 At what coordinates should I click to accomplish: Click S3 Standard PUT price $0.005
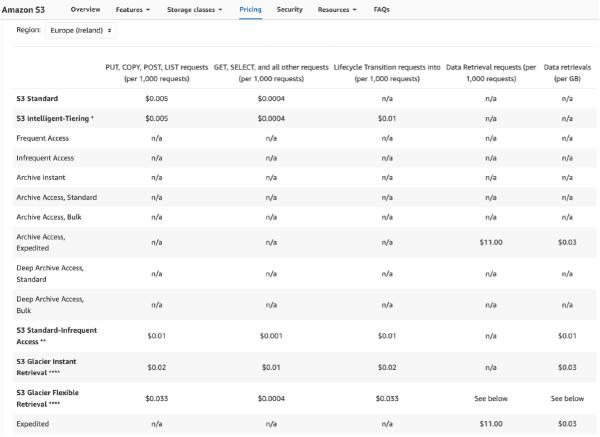click(157, 99)
